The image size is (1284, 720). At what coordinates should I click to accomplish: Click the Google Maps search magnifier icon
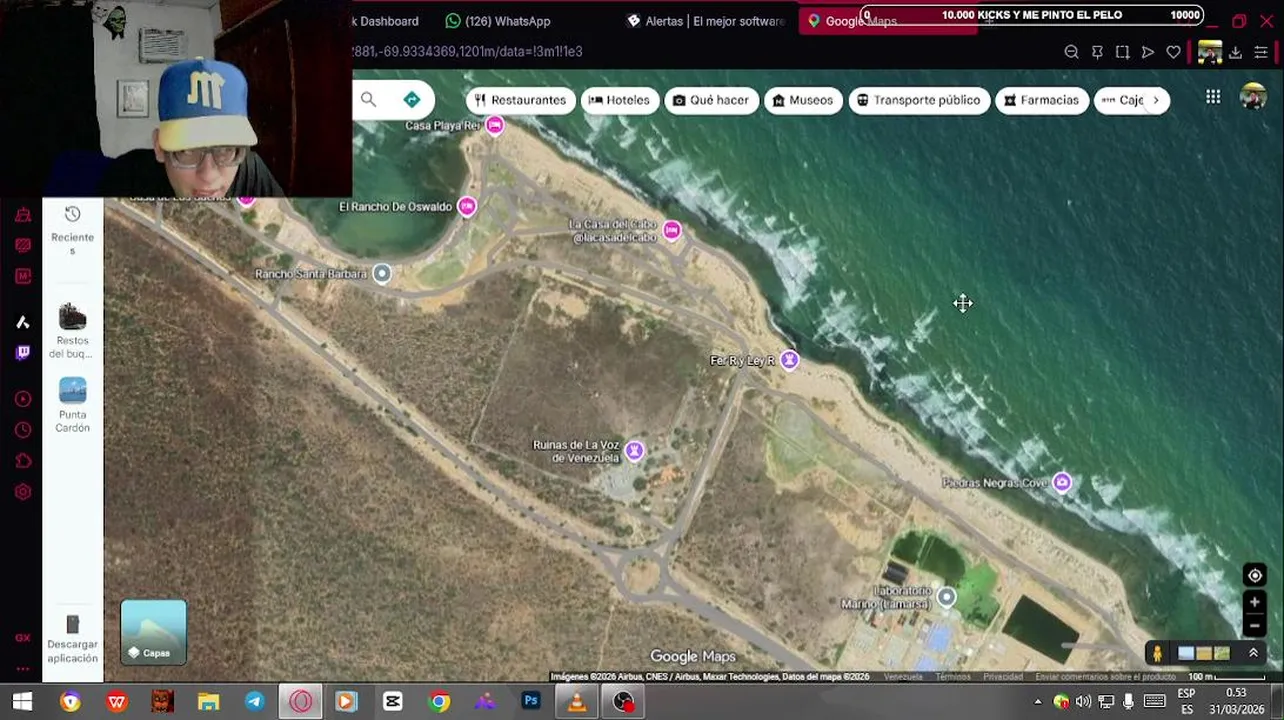click(x=368, y=99)
